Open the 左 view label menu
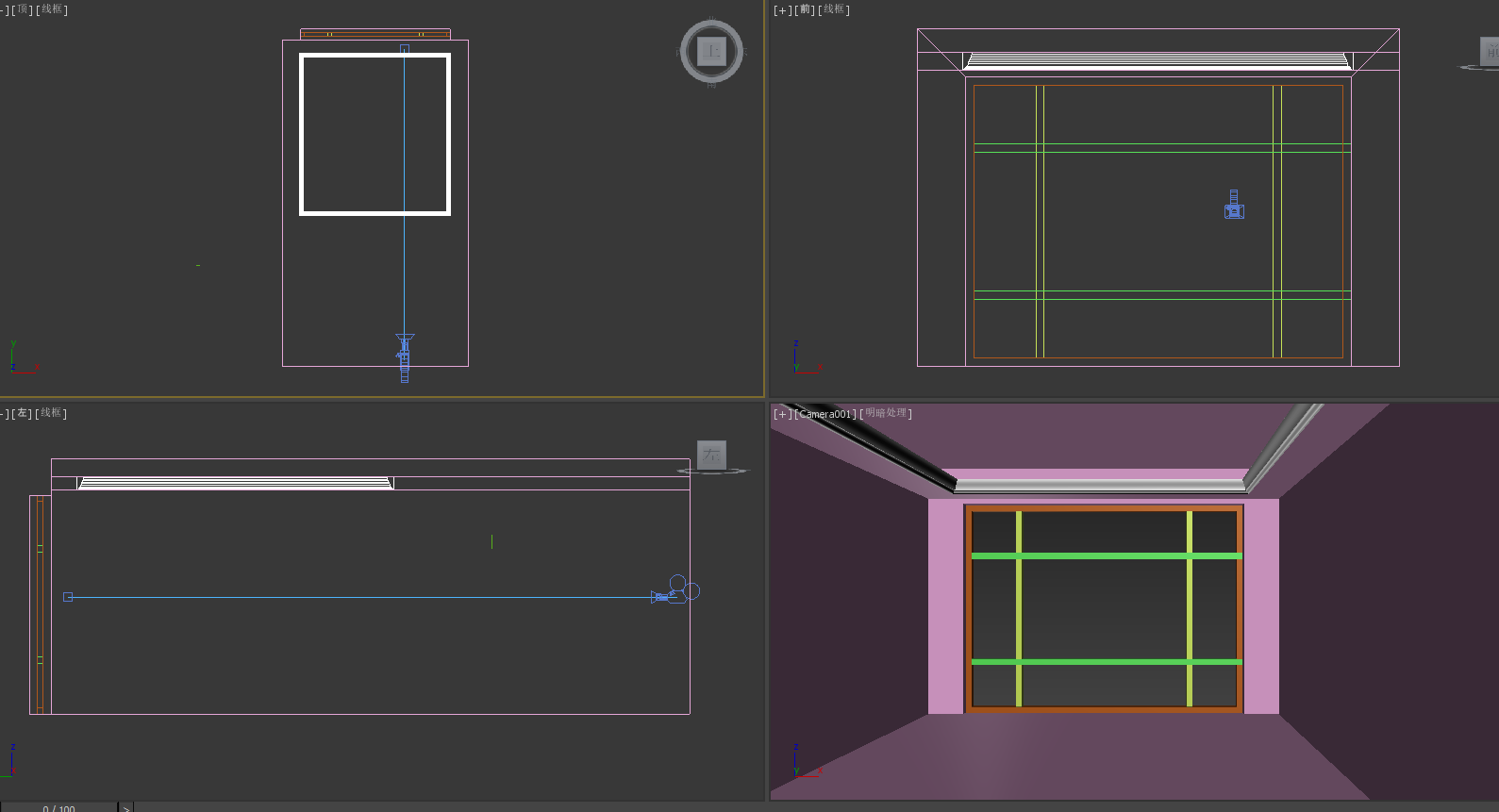Image resolution: width=1499 pixels, height=812 pixels. coord(23,413)
